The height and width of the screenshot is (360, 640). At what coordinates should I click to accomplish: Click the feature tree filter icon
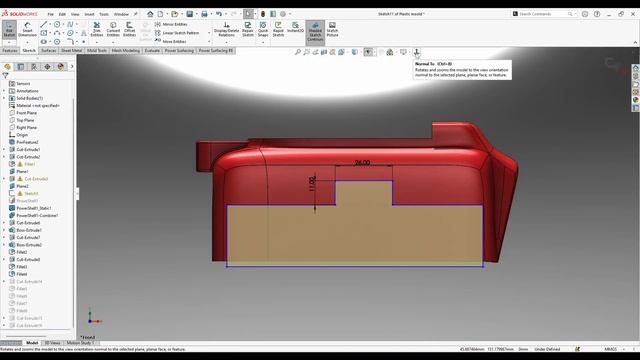click(5, 76)
